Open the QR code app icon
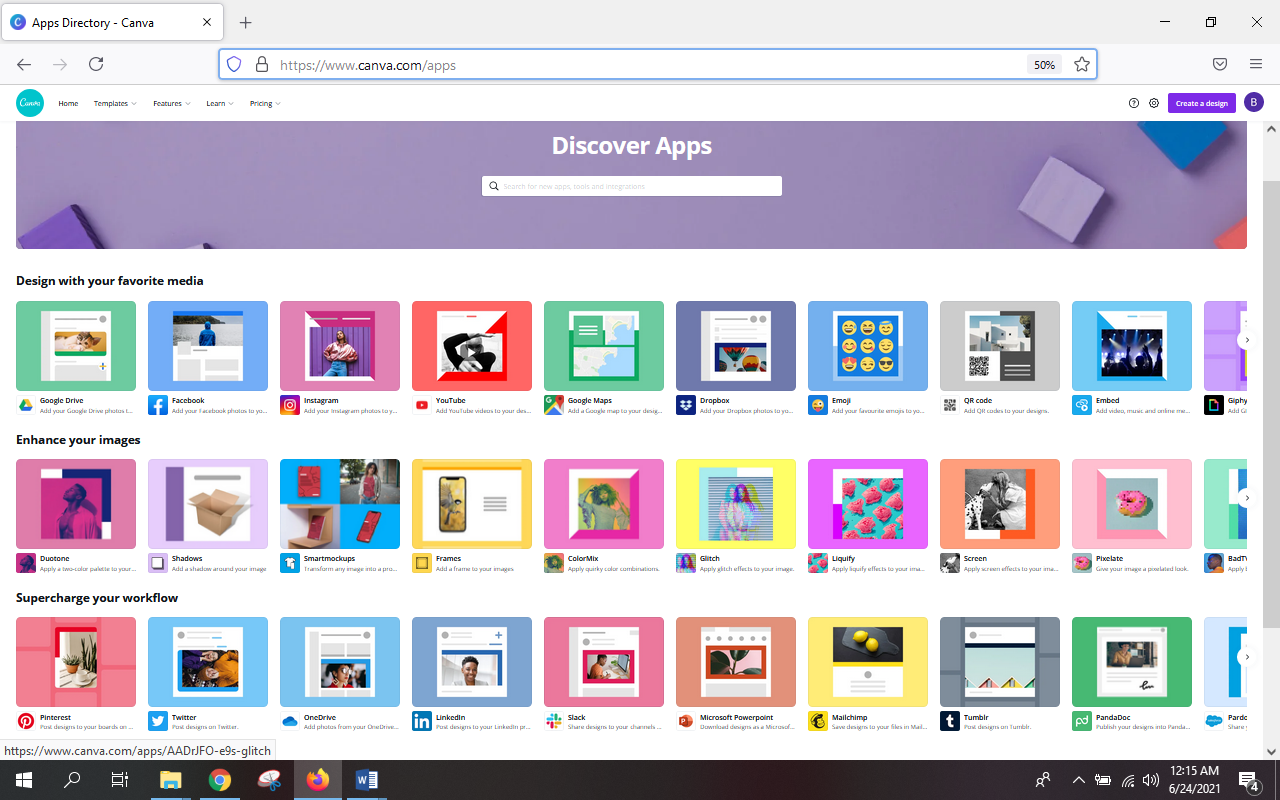The image size is (1280, 800). [x=950, y=405]
